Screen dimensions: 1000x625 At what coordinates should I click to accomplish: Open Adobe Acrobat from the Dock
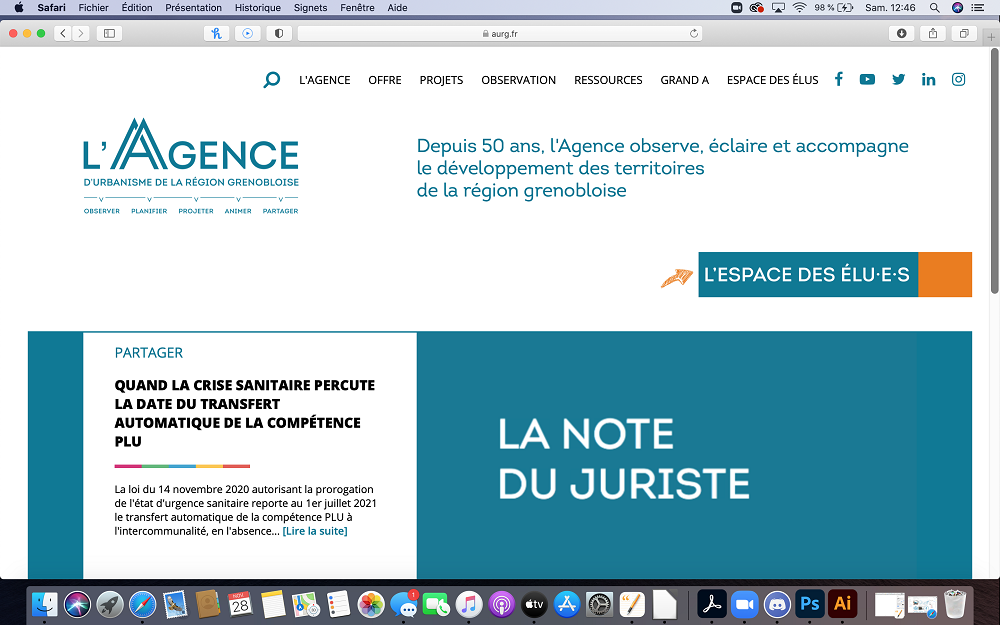712,604
